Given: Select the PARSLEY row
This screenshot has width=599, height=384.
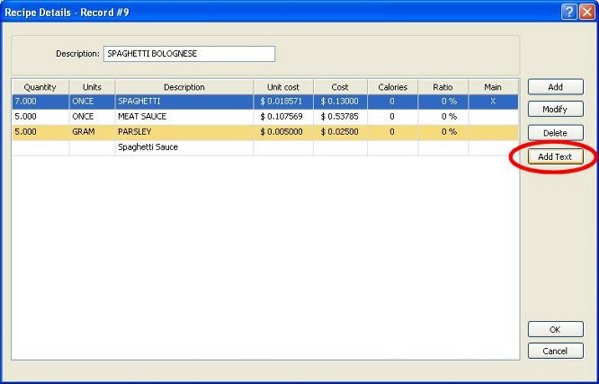Looking at the screenshot, I should pos(265,132).
